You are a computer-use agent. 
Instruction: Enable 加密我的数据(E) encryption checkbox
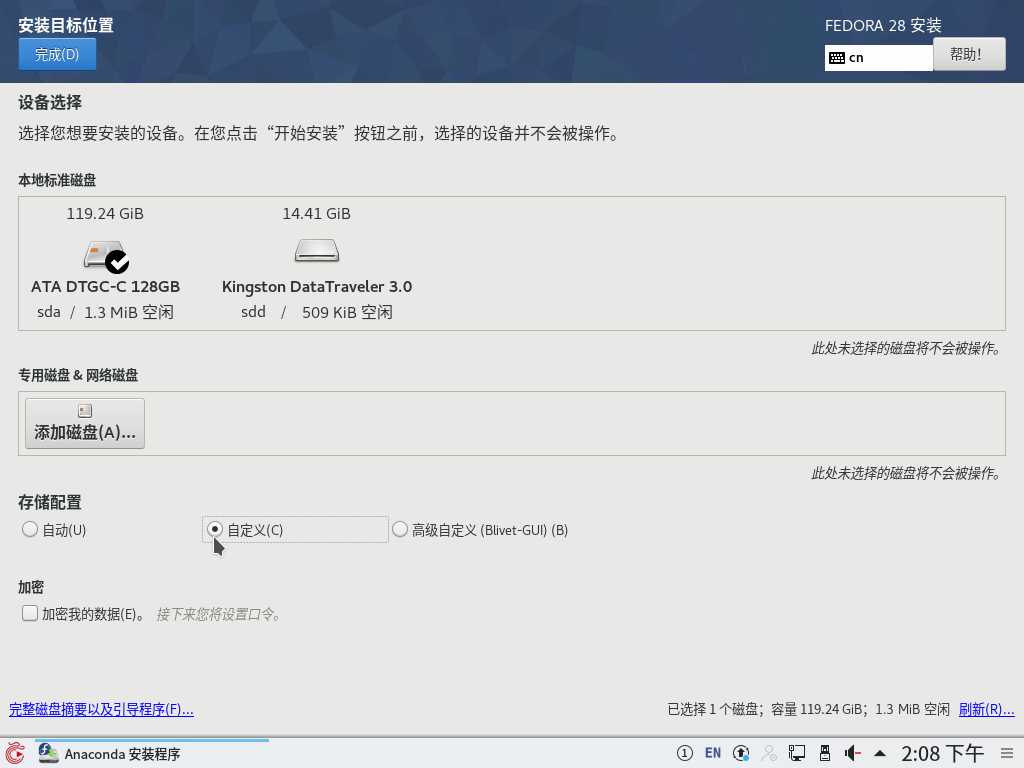(29, 613)
